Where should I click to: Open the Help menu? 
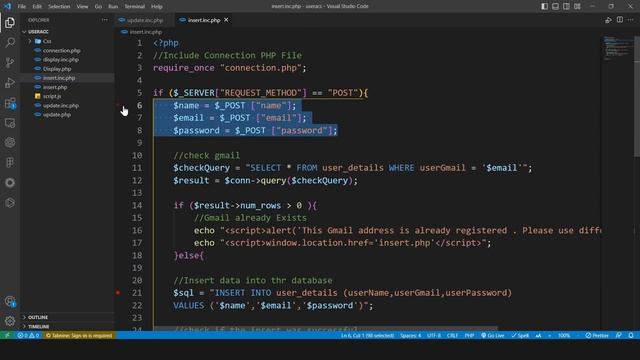[x=157, y=7]
